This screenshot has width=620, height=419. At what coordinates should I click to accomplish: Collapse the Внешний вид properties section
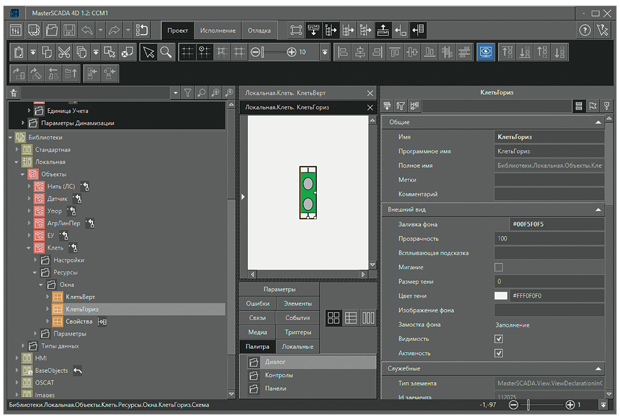pos(598,210)
